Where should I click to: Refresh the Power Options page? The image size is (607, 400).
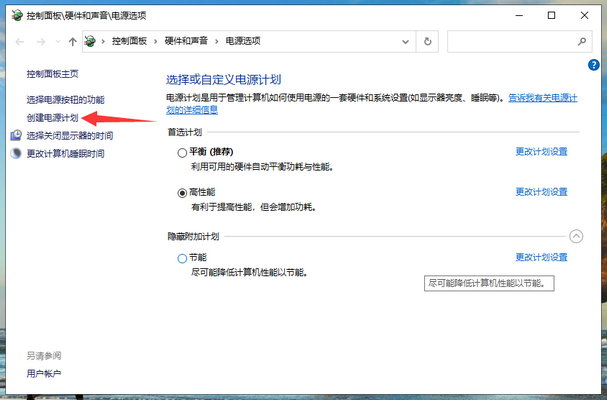[x=427, y=41]
